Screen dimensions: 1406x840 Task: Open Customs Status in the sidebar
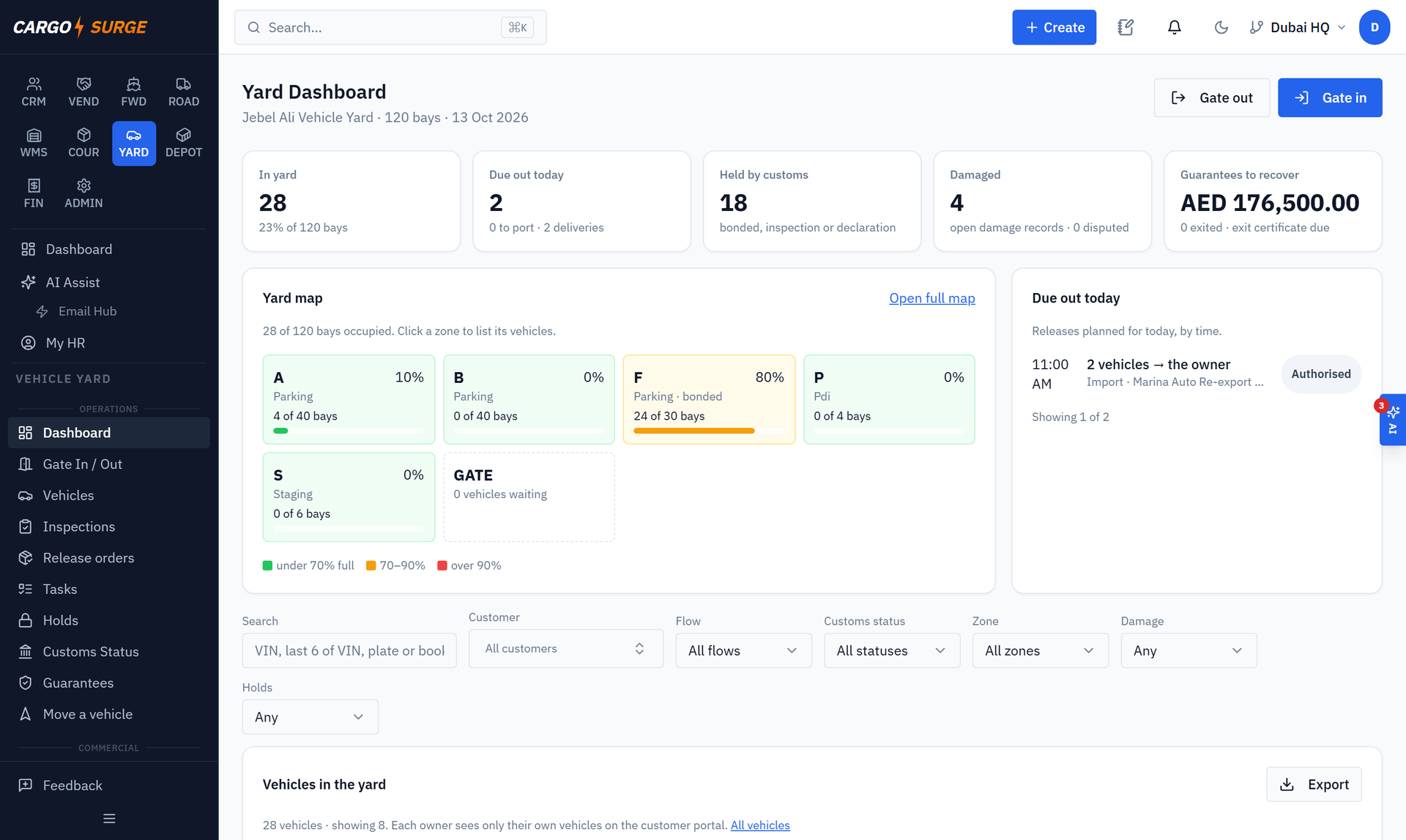click(108, 652)
